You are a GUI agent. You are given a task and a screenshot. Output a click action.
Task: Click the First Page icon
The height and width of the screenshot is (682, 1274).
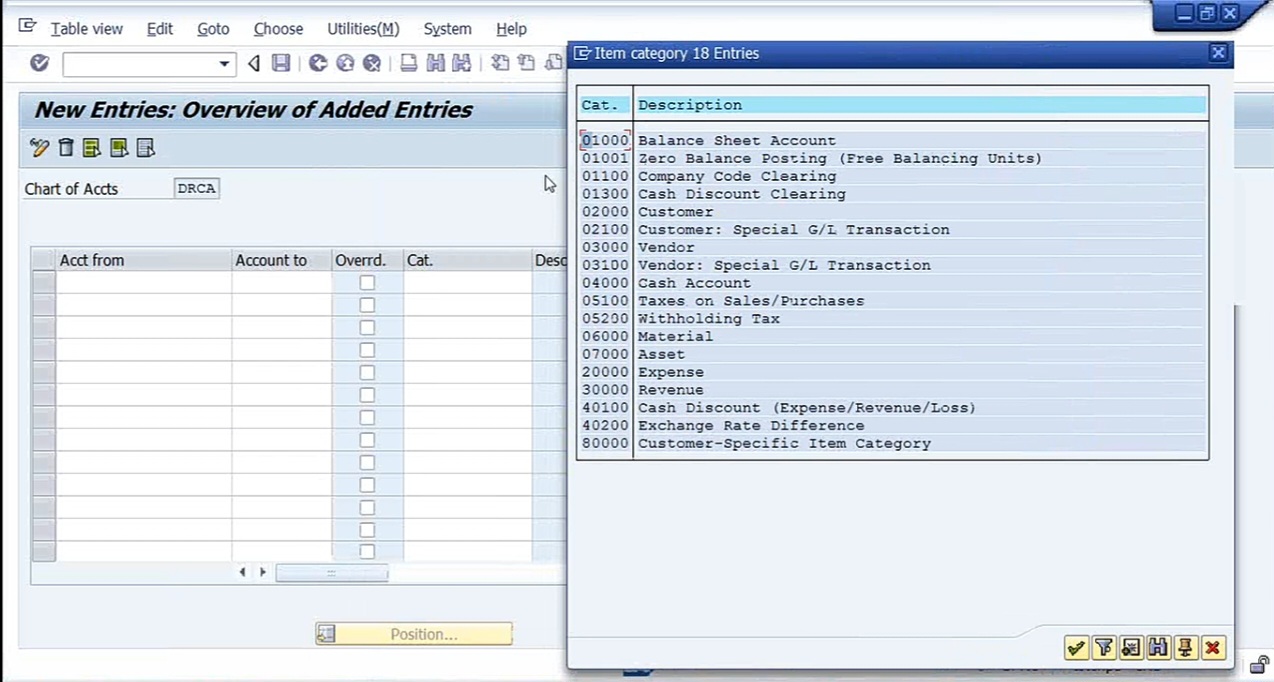pyautogui.click(x=499, y=64)
